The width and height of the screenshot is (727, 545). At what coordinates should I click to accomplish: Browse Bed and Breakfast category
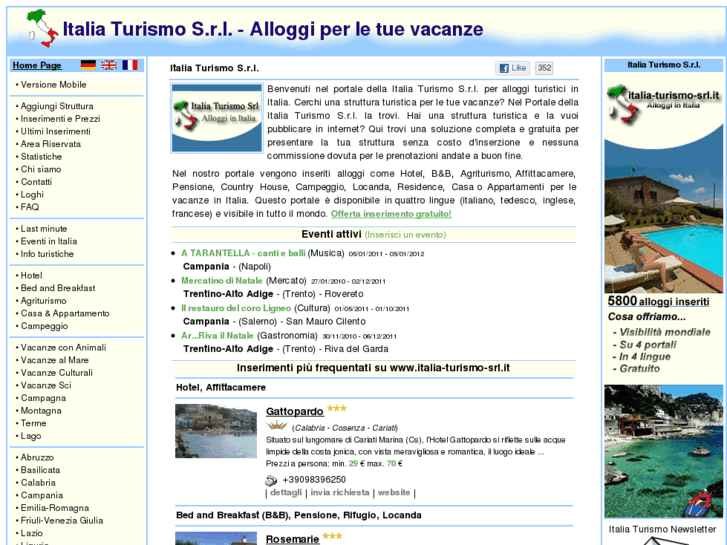tap(58, 288)
